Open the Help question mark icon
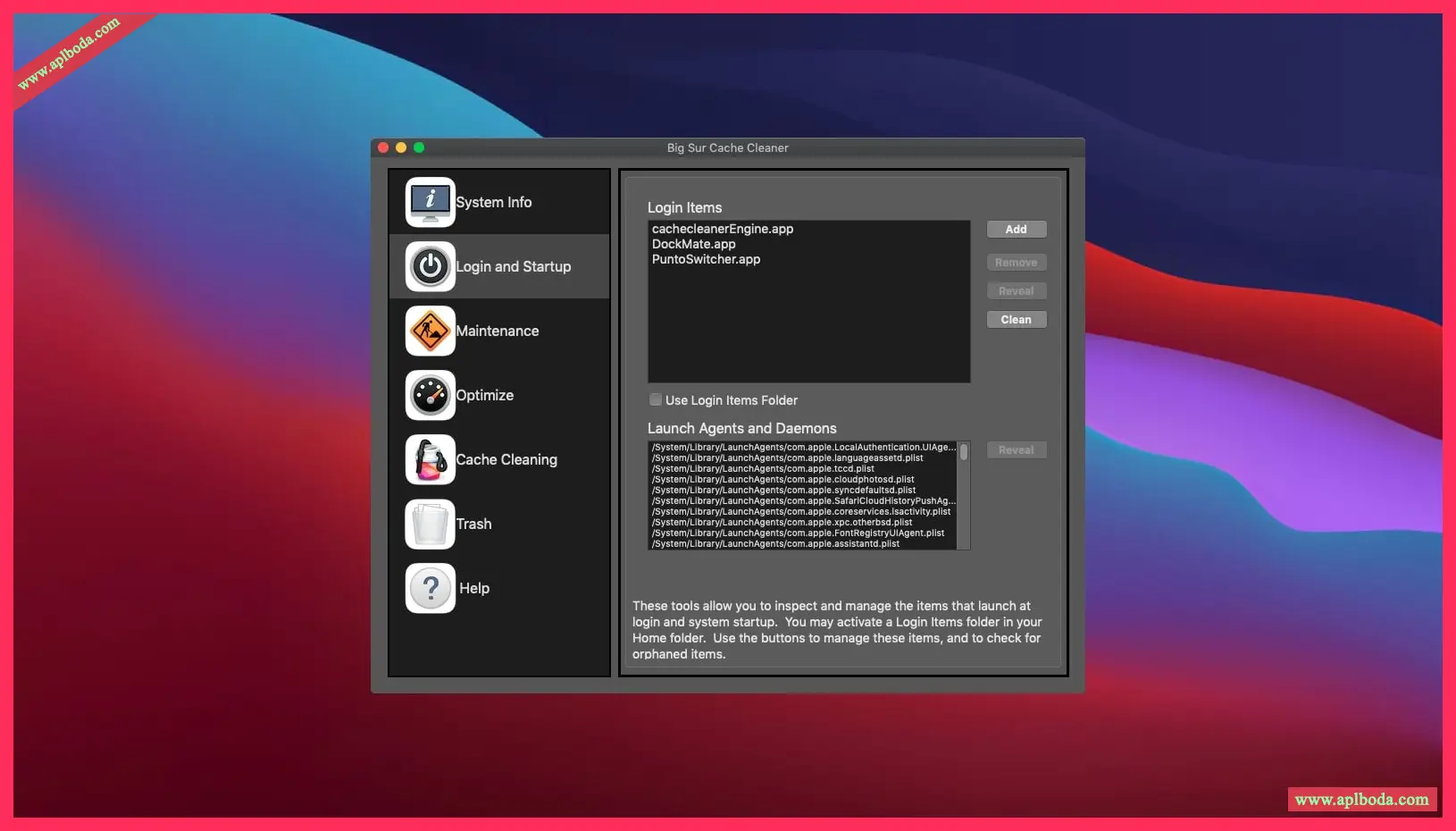The width and height of the screenshot is (1456, 831). pyautogui.click(x=431, y=588)
